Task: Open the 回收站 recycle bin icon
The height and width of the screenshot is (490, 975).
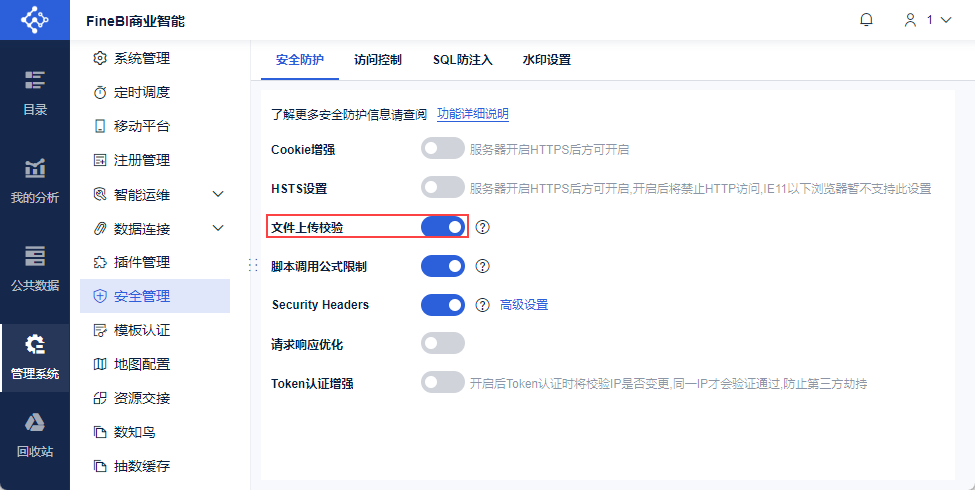Action: 35,434
